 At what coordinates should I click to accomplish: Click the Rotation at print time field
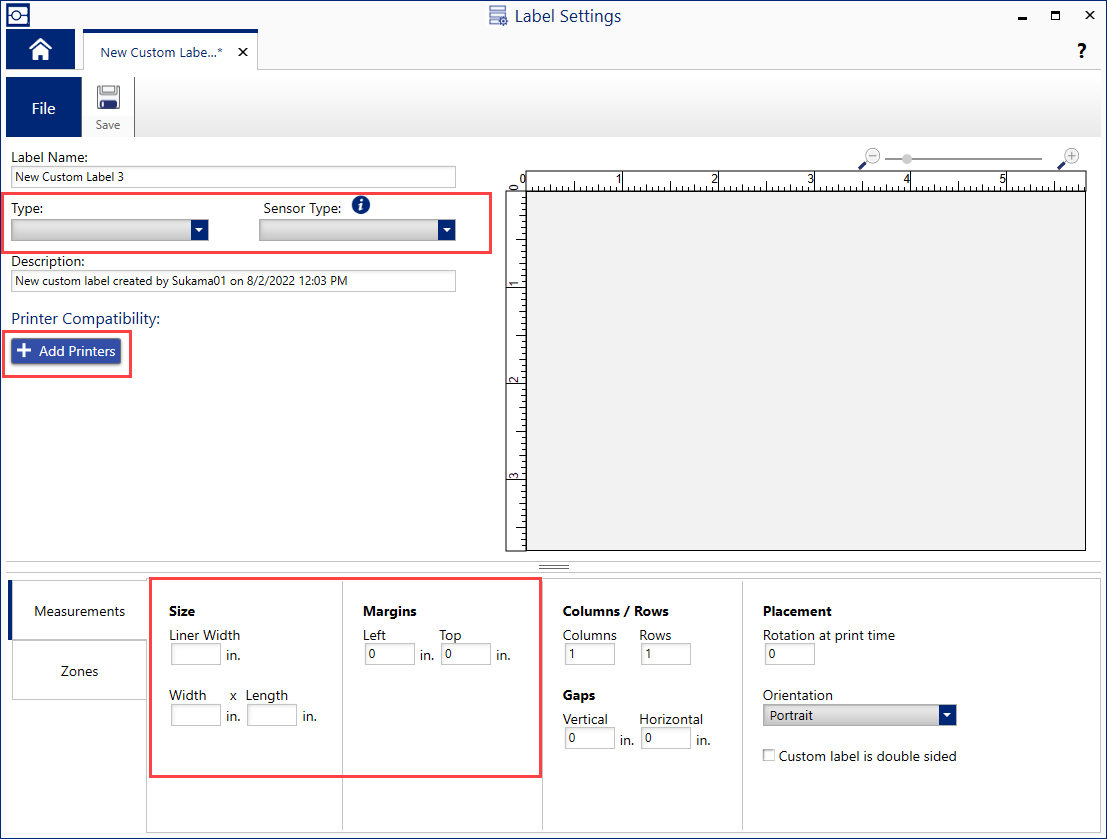pos(789,655)
